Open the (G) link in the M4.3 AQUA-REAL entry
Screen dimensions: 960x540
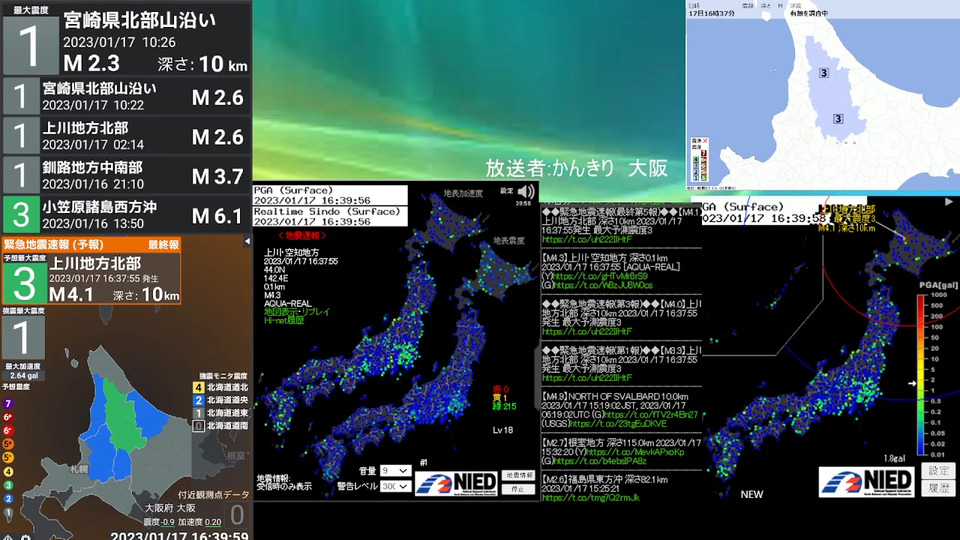click(x=602, y=285)
